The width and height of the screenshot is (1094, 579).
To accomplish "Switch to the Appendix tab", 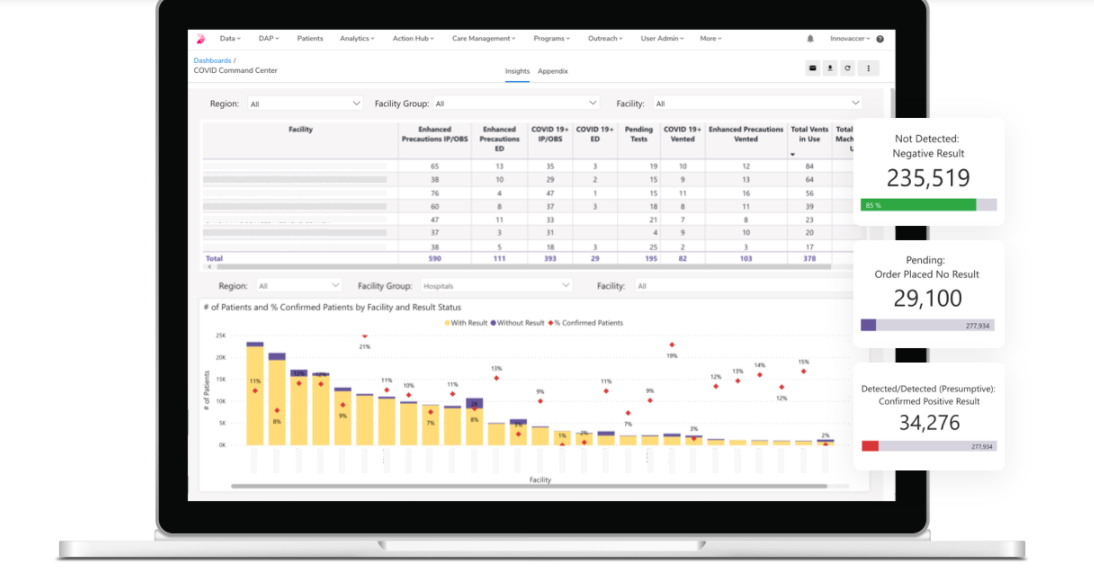I will [x=552, y=71].
